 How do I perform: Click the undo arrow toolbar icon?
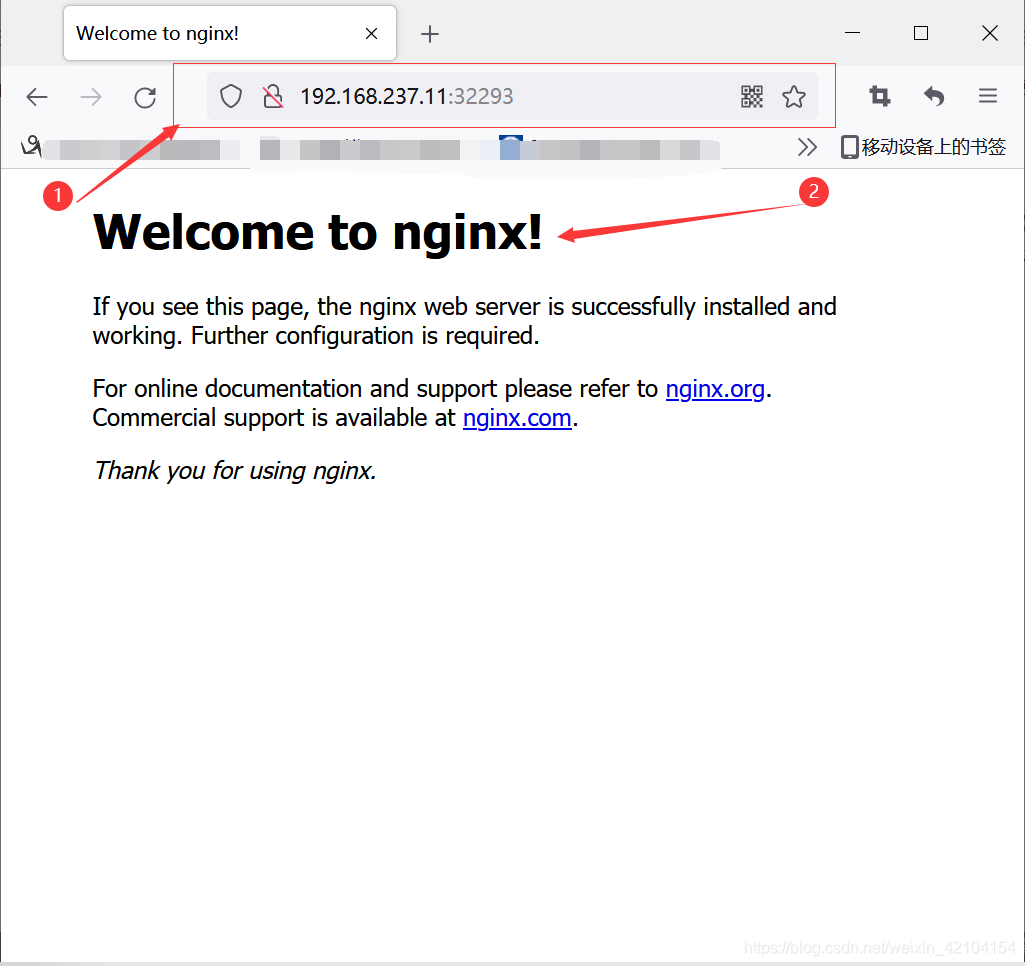click(x=934, y=97)
